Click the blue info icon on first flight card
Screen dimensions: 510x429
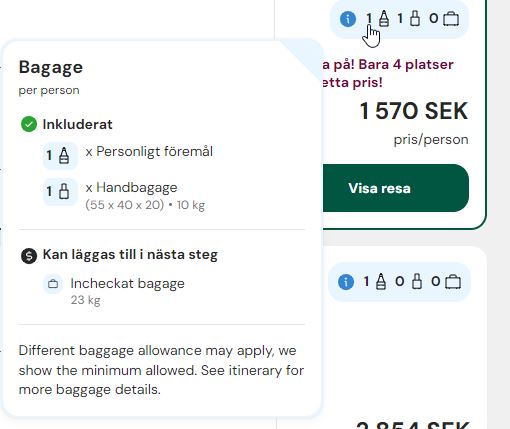[348, 19]
